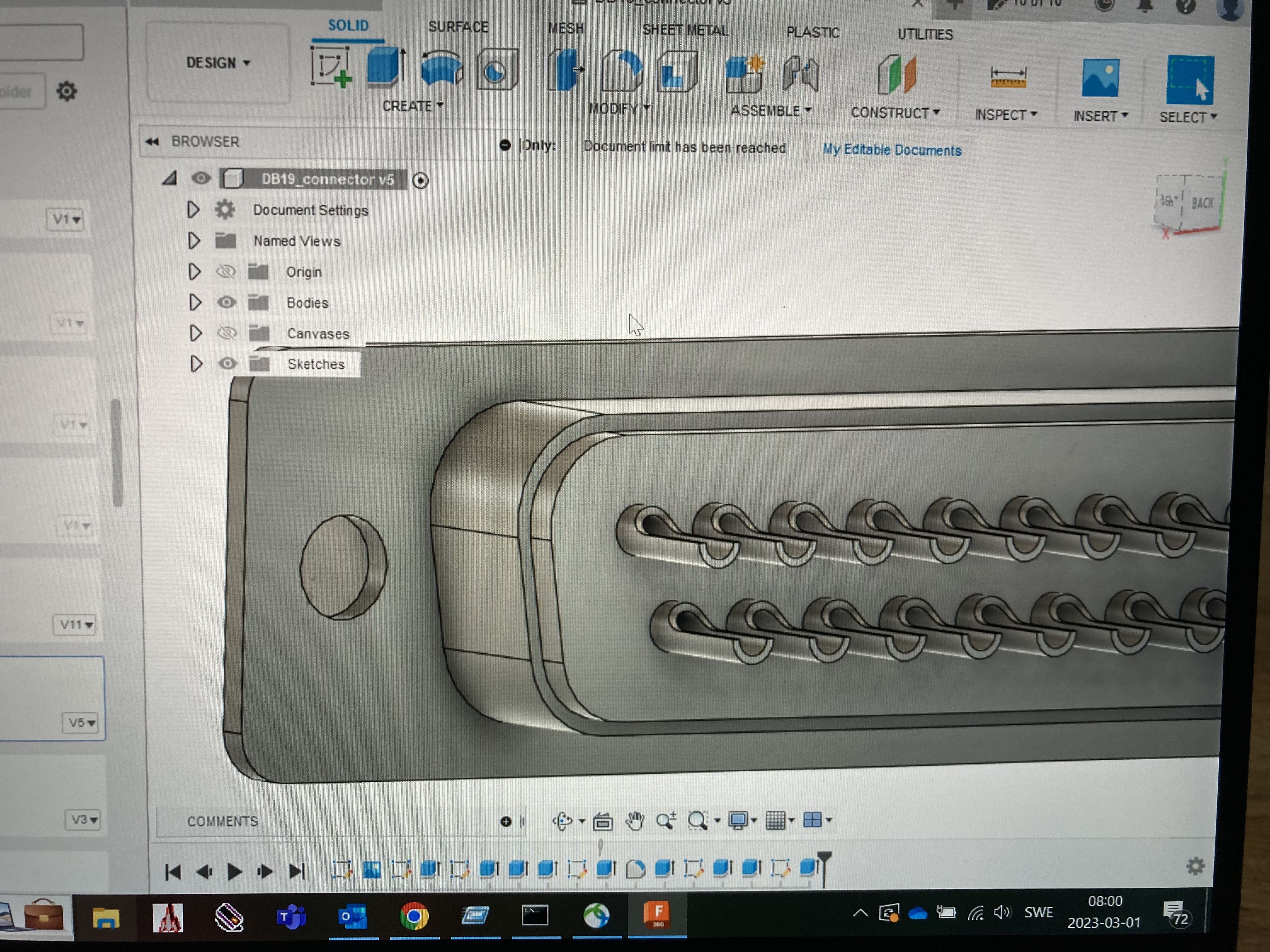This screenshot has height=952, width=1270.
Task: Collapse the DB19_connector v5 root node
Action: tap(169, 178)
